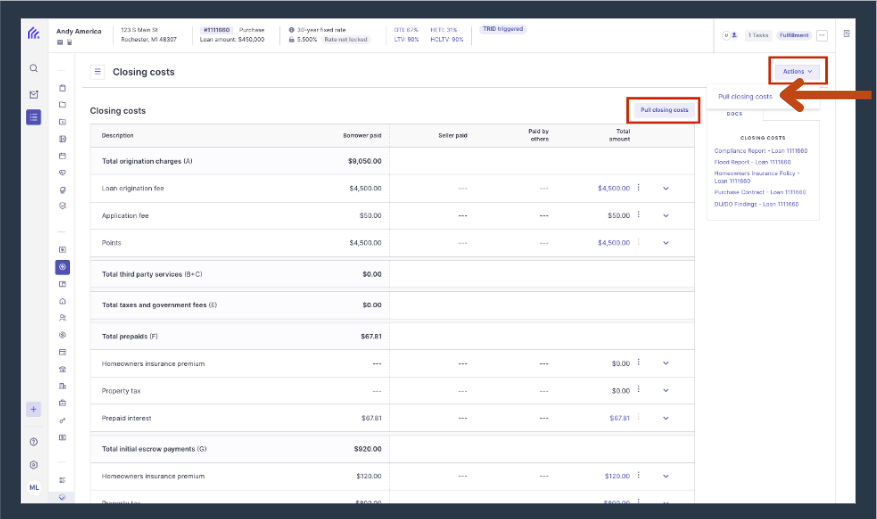Click Total origination charges (A) row
Screen dimensions: 877x519
[x=392, y=161]
